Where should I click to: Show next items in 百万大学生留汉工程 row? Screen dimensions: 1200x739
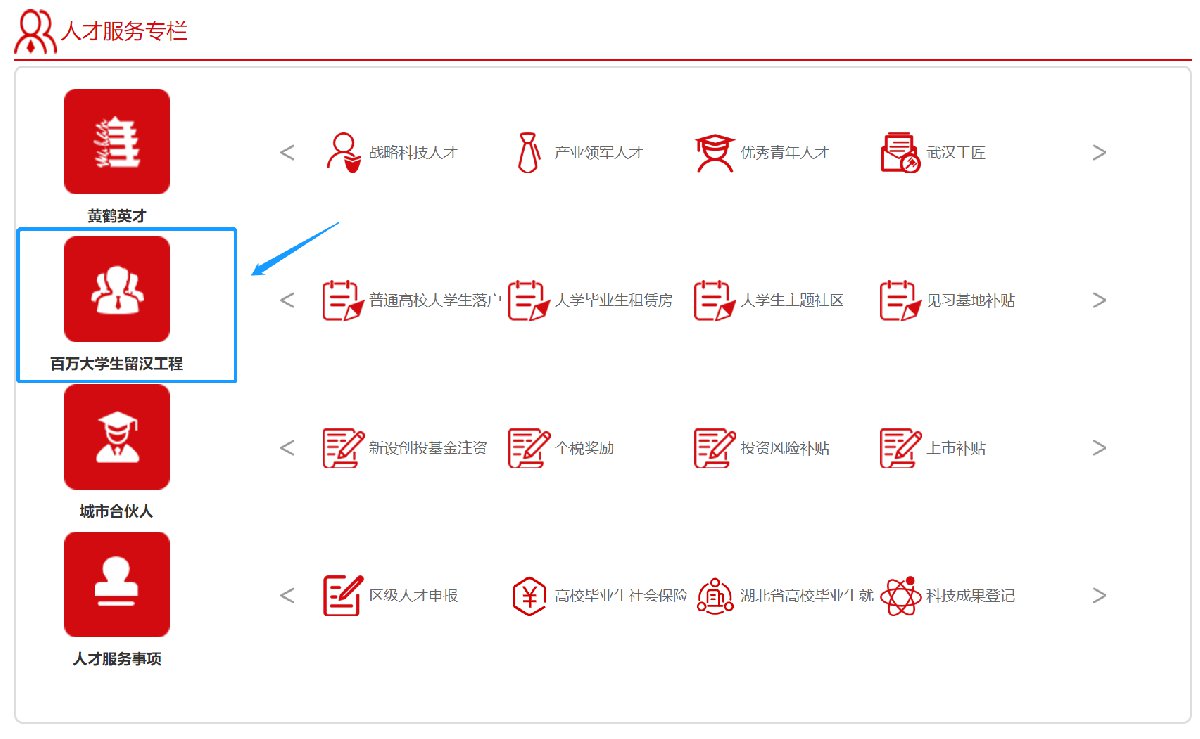[1099, 300]
